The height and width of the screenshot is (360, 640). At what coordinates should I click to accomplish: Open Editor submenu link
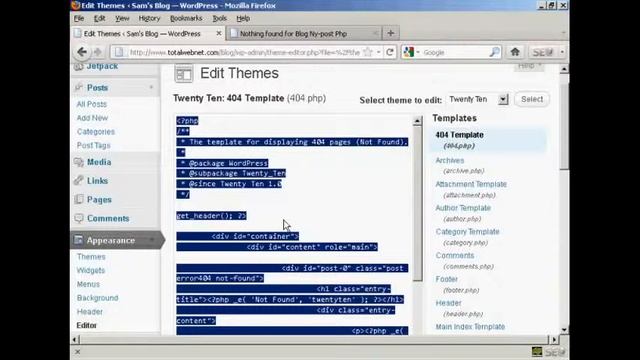pos(87,325)
